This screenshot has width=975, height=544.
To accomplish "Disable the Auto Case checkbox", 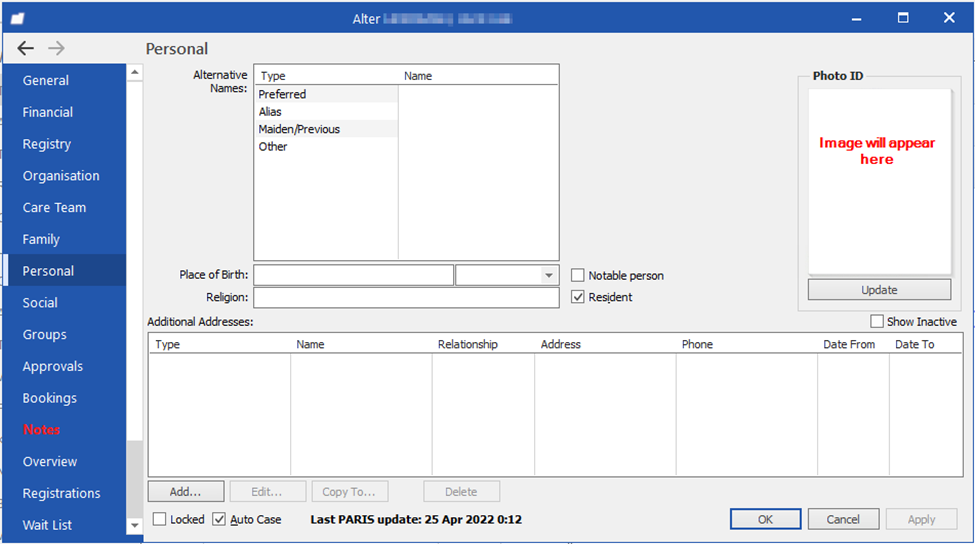I will [219, 520].
